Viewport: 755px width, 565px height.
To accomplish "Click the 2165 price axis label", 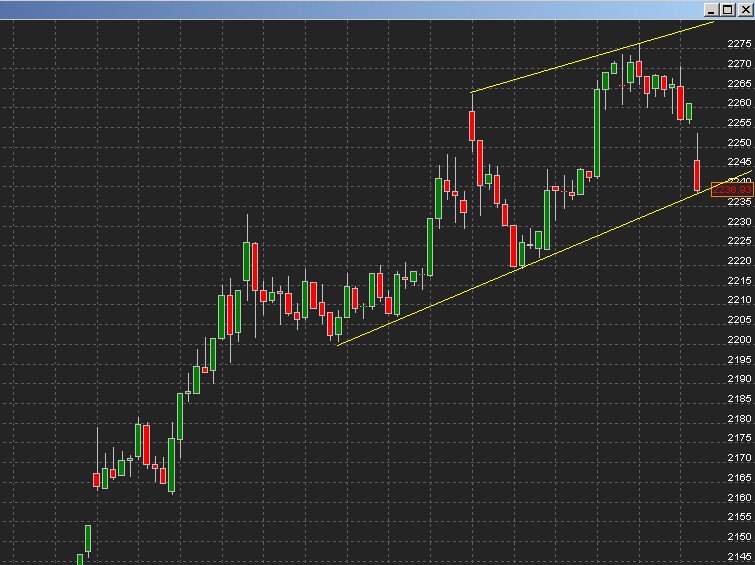I will click(x=739, y=477).
